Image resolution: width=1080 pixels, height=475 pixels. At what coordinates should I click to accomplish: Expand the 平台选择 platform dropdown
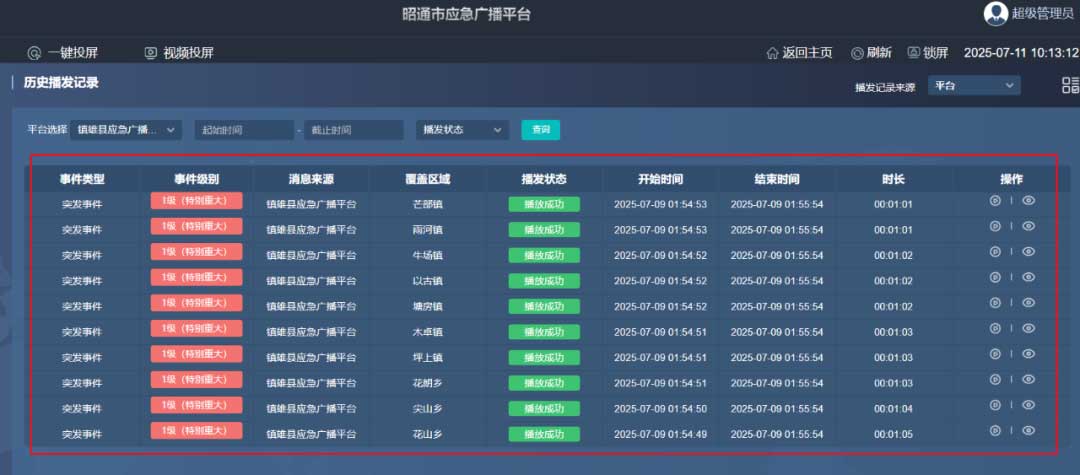point(128,130)
